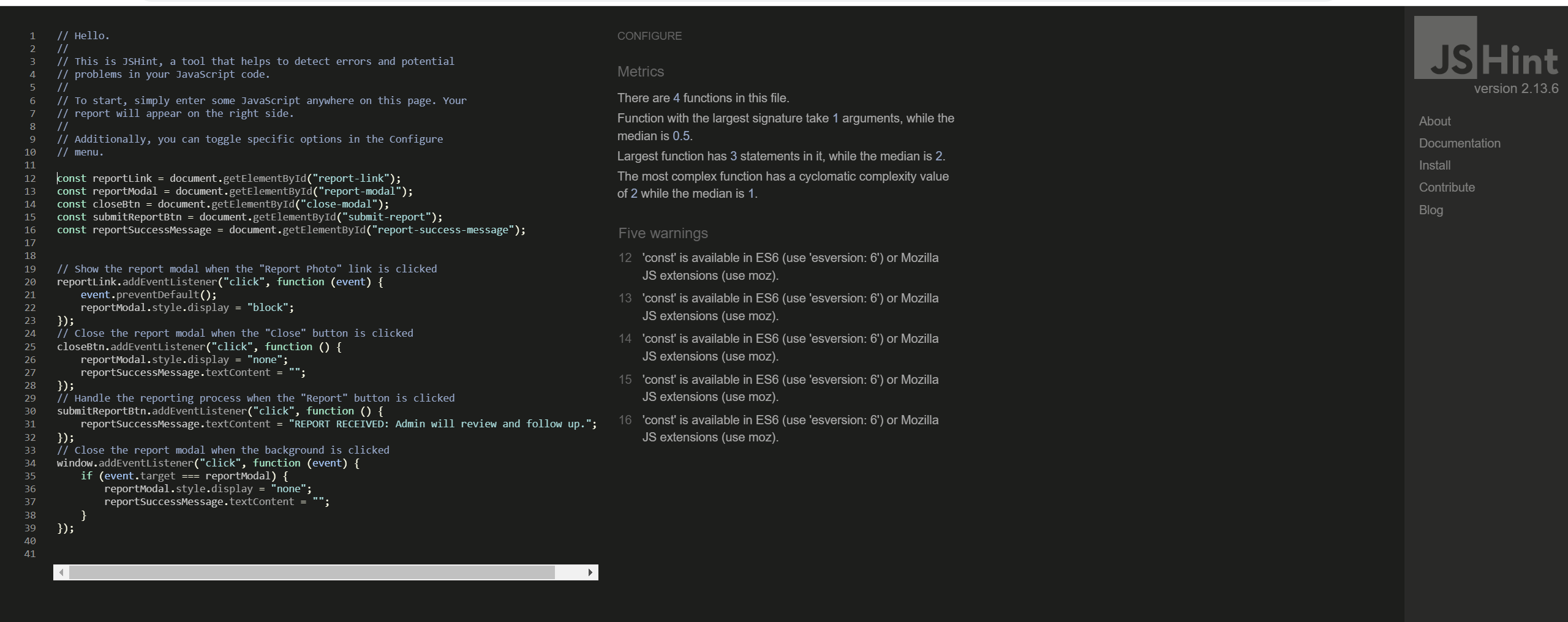Click the left scrollbar arrow

[61, 572]
